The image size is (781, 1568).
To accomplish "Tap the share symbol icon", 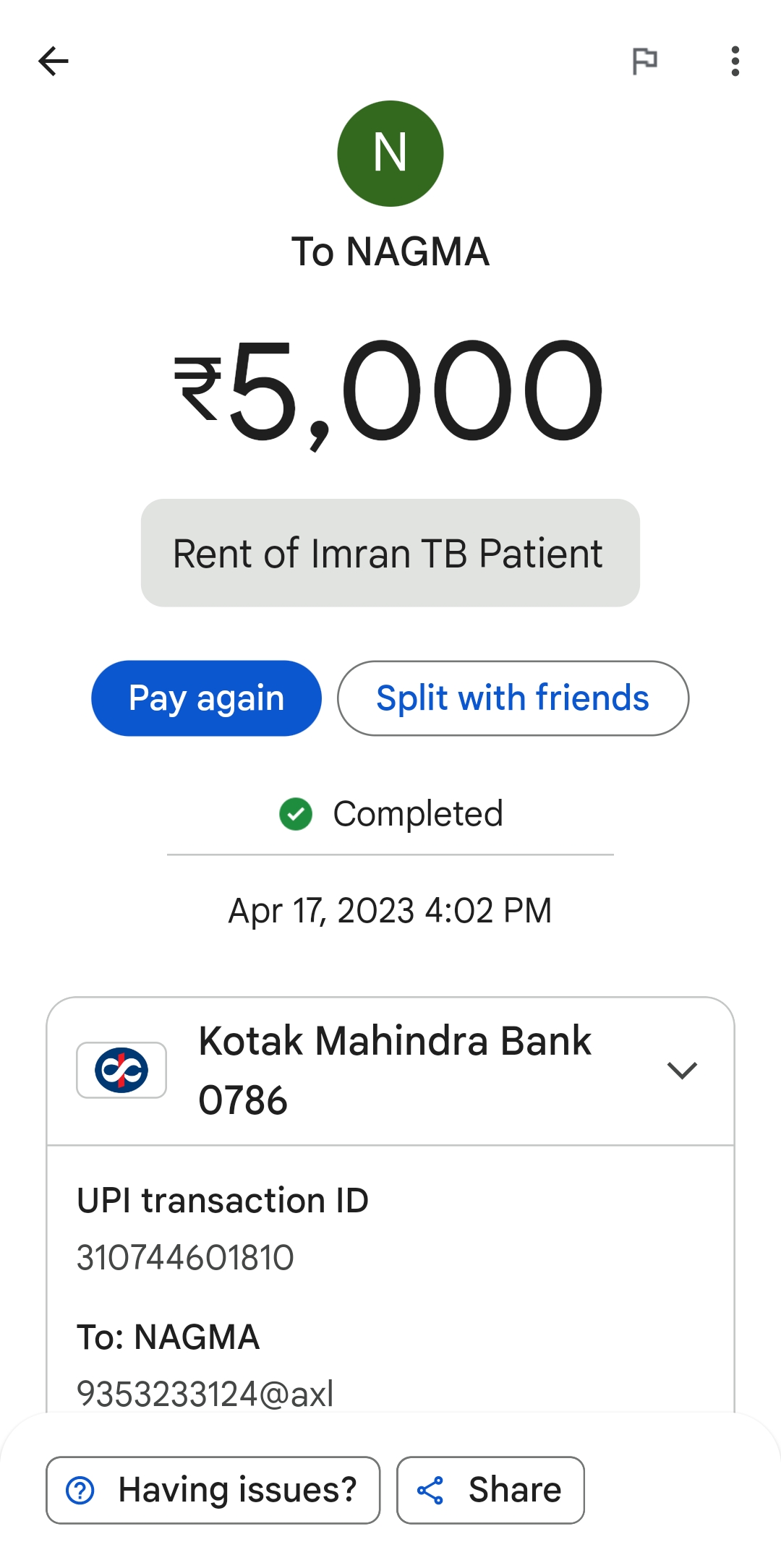I will click(x=430, y=1490).
